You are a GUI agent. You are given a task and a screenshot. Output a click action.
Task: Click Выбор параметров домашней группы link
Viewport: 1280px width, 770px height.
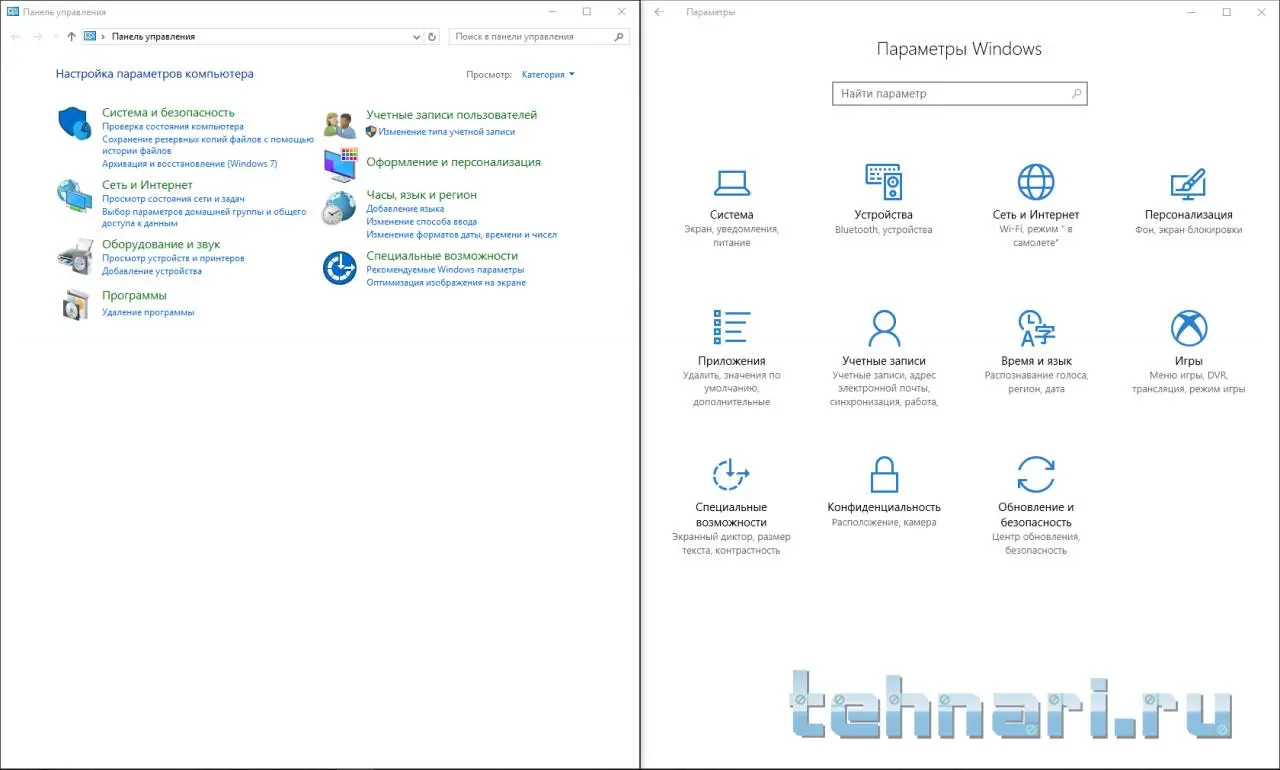[204, 218]
